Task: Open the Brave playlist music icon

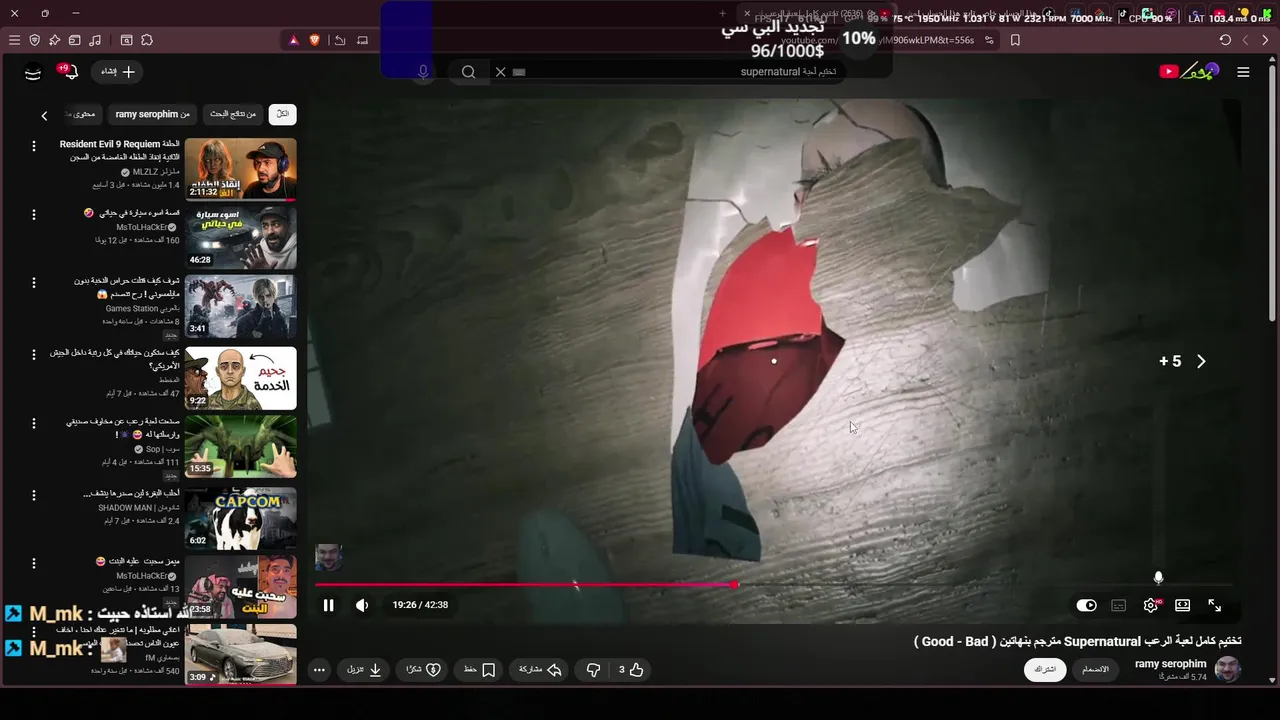Action: point(95,40)
